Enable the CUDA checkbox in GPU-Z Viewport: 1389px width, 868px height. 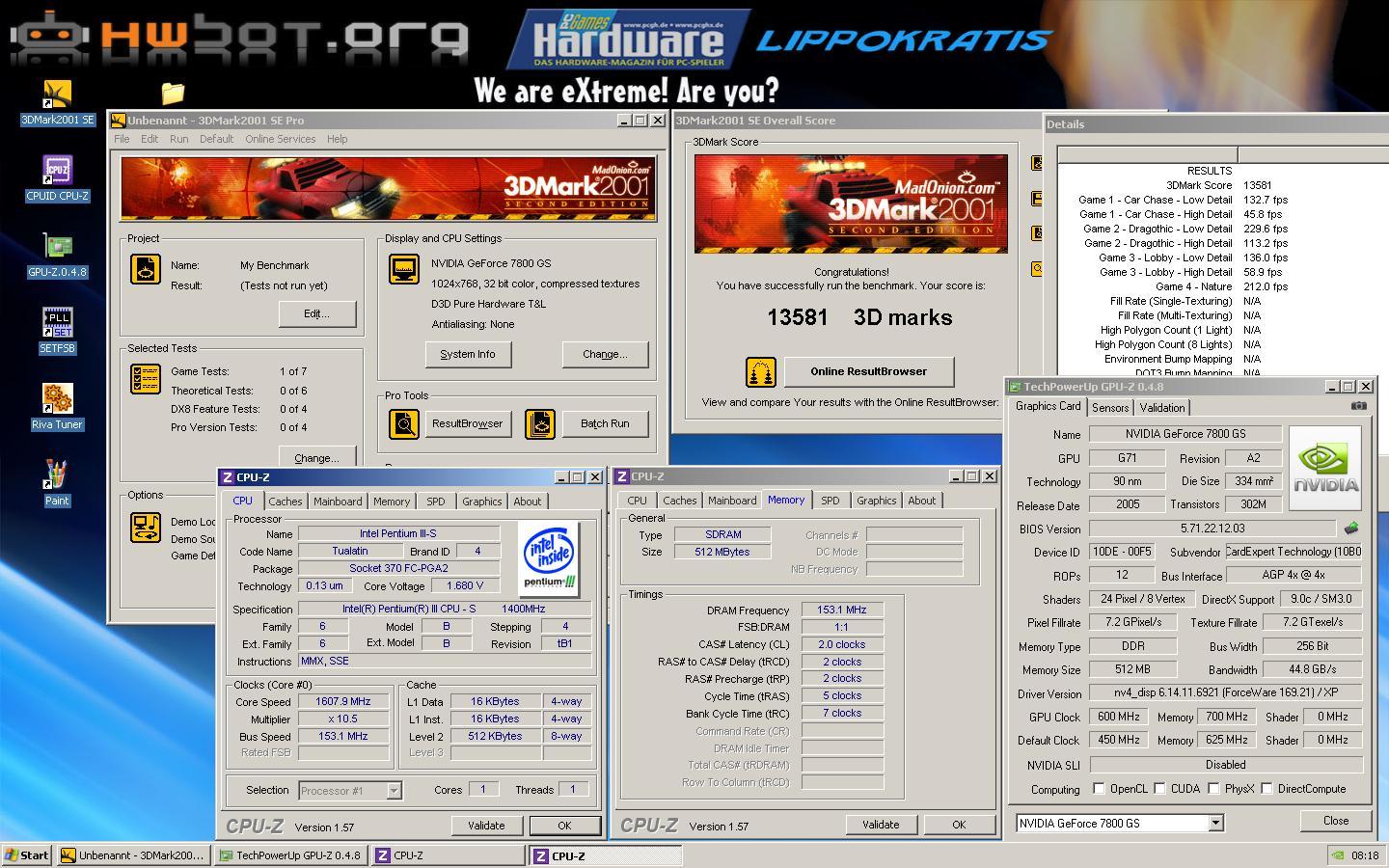1159,789
